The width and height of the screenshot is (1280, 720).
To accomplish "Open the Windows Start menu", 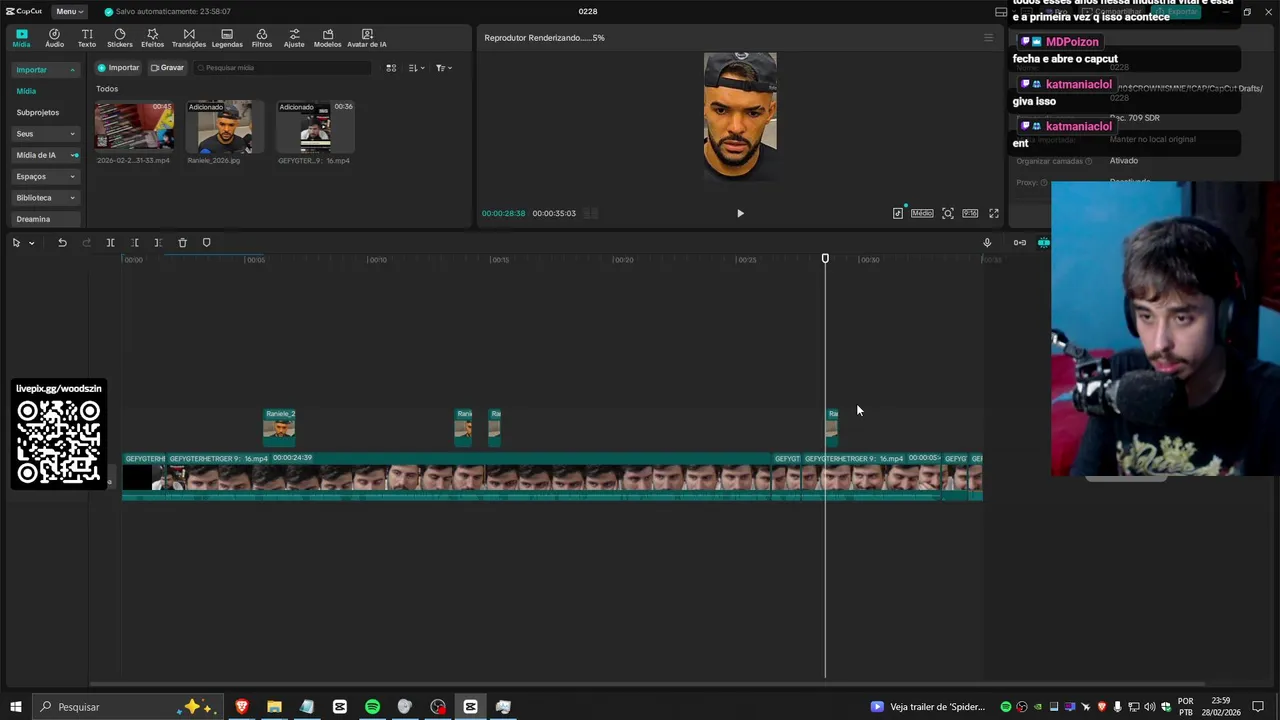I will (15, 706).
